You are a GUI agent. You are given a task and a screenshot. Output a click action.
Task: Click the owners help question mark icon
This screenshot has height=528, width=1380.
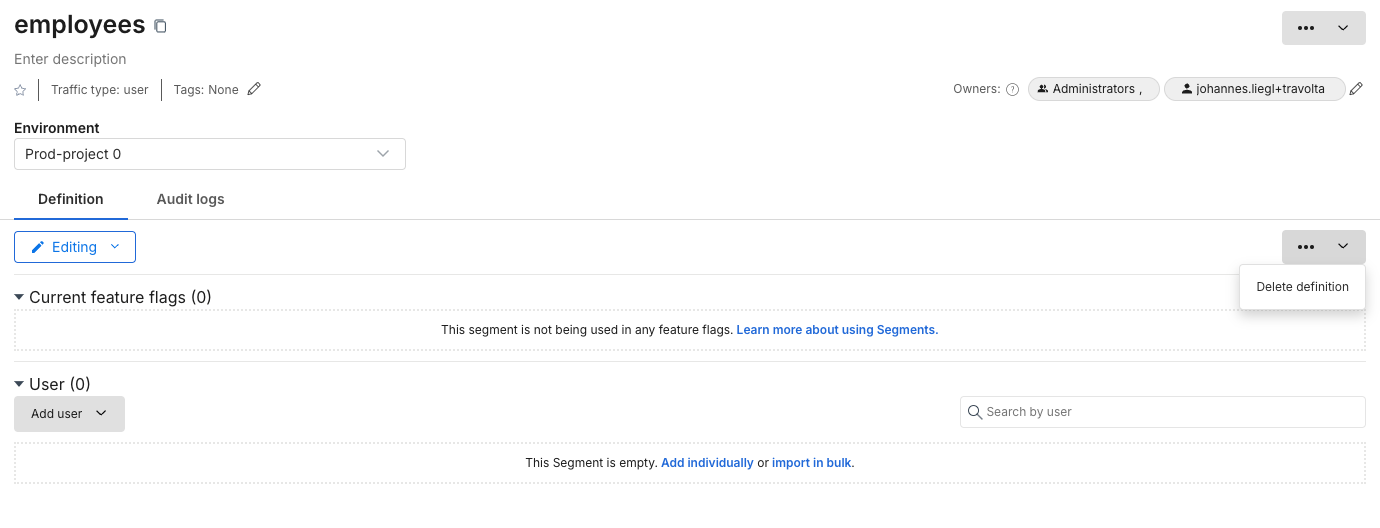[x=1012, y=89]
